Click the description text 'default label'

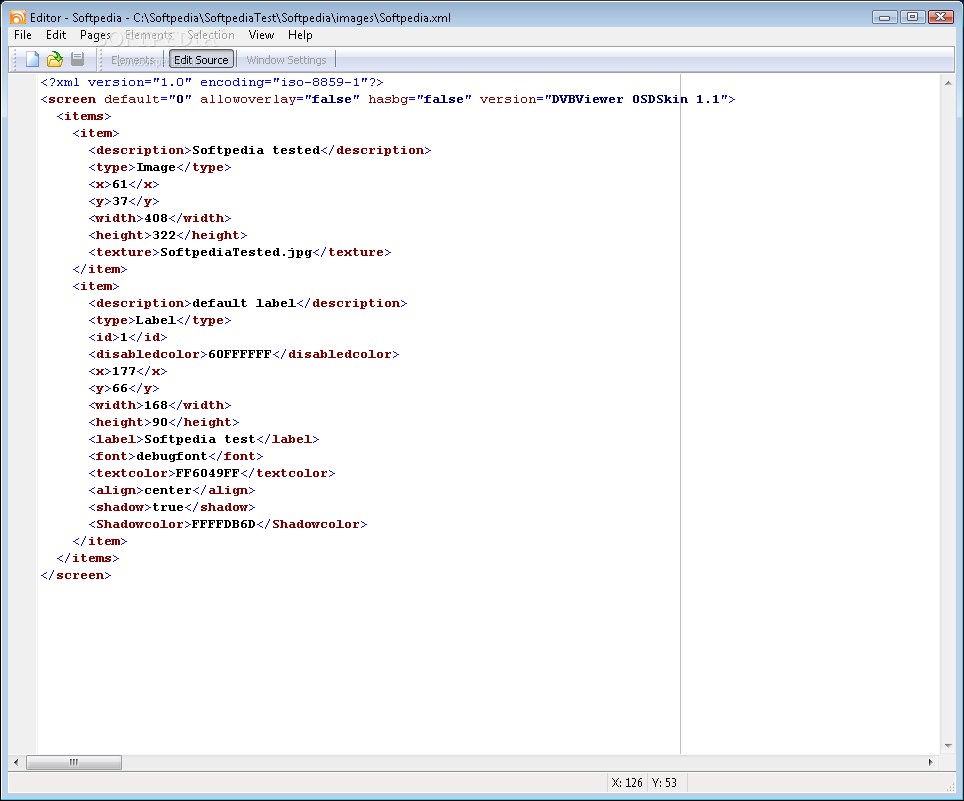(x=244, y=303)
